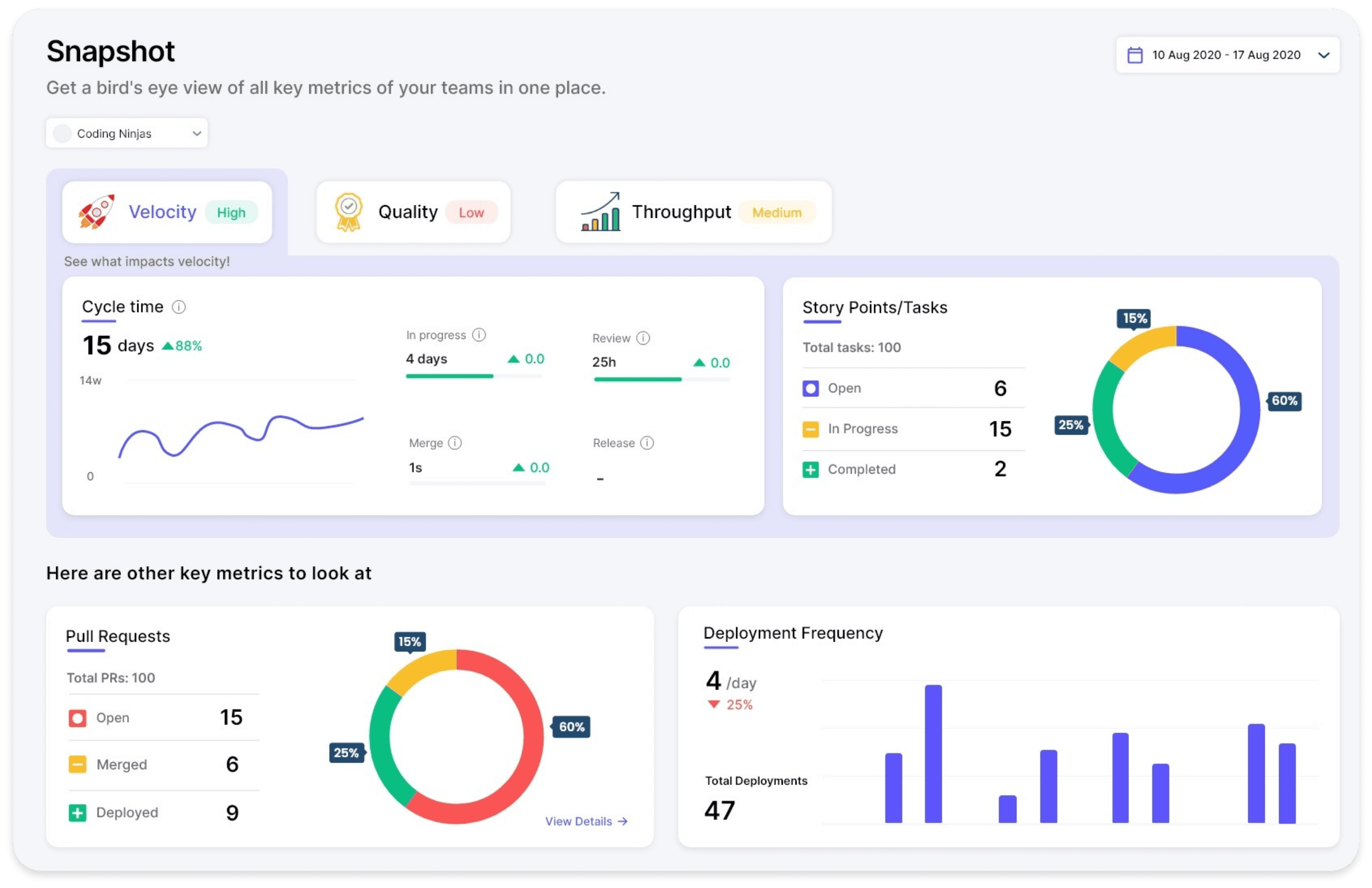Image resolution: width=1372 pixels, height=888 pixels.
Task: Click the rocket icon on Velocity card
Action: coord(97,212)
